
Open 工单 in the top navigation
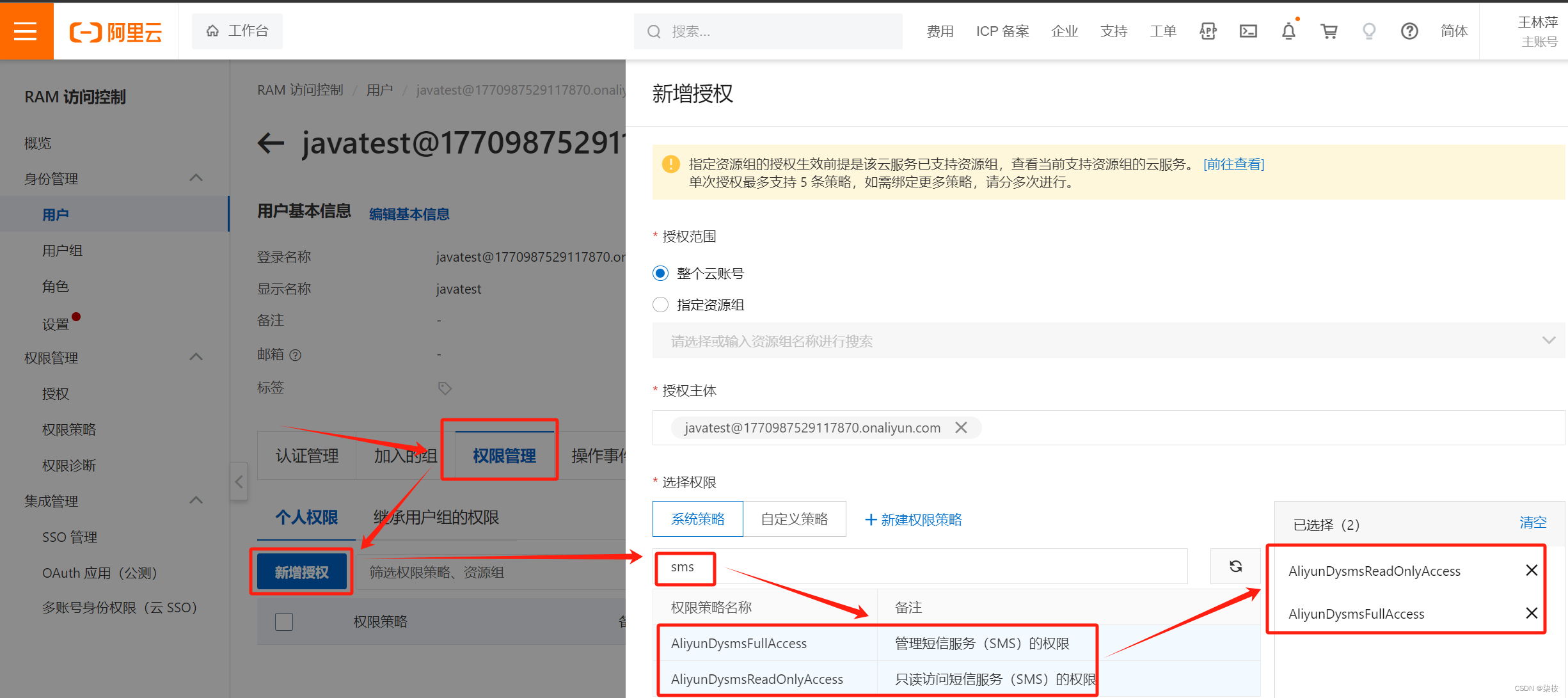pos(1163,31)
